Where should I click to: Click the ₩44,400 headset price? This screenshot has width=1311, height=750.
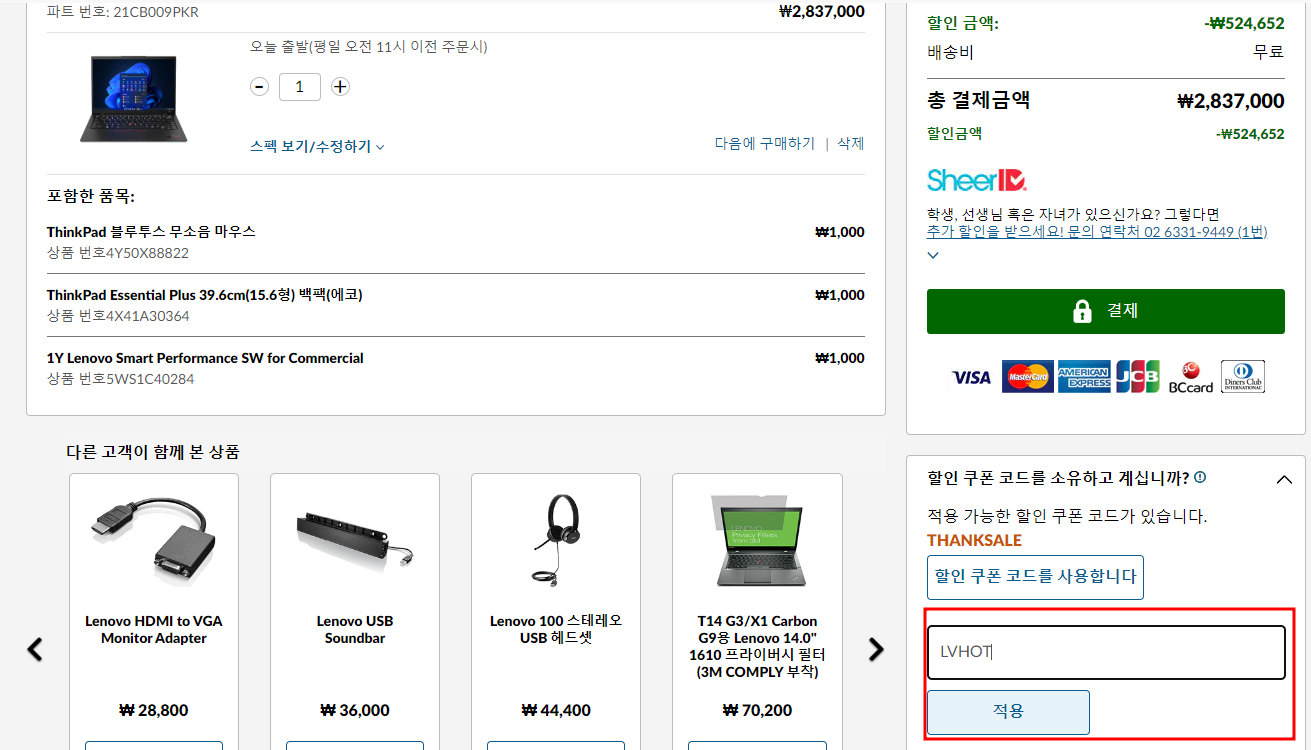click(556, 711)
